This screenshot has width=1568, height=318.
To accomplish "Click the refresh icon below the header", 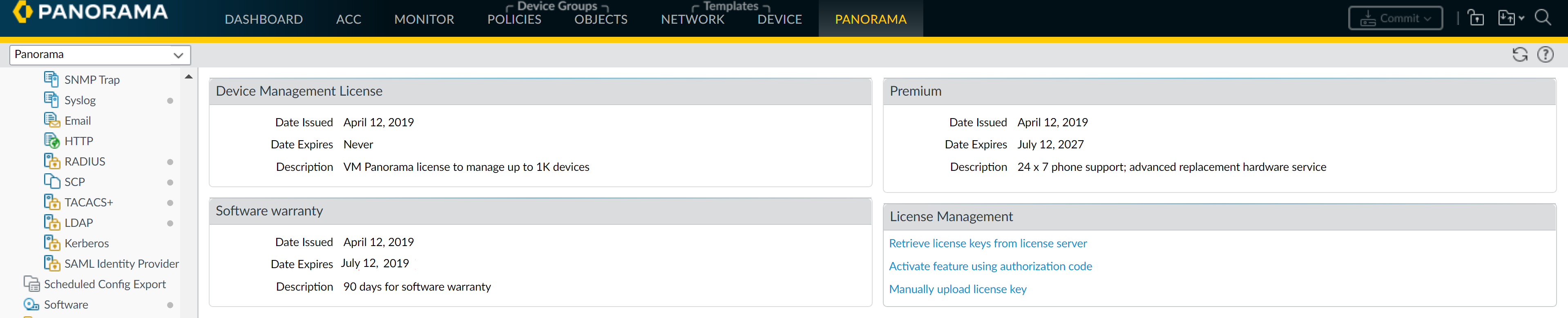I will tap(1519, 55).
